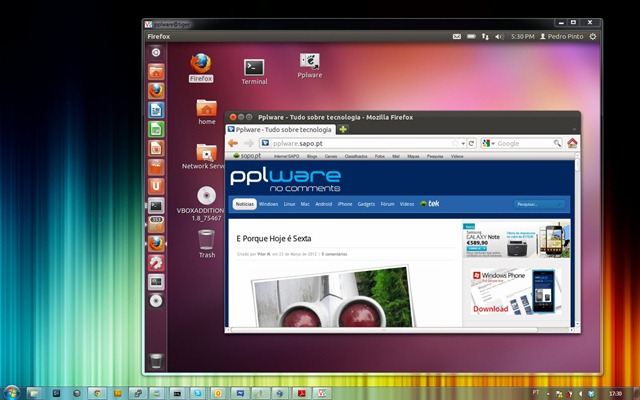Open the Ubuntu Dash home button
640x400 pixels.
coord(156,52)
